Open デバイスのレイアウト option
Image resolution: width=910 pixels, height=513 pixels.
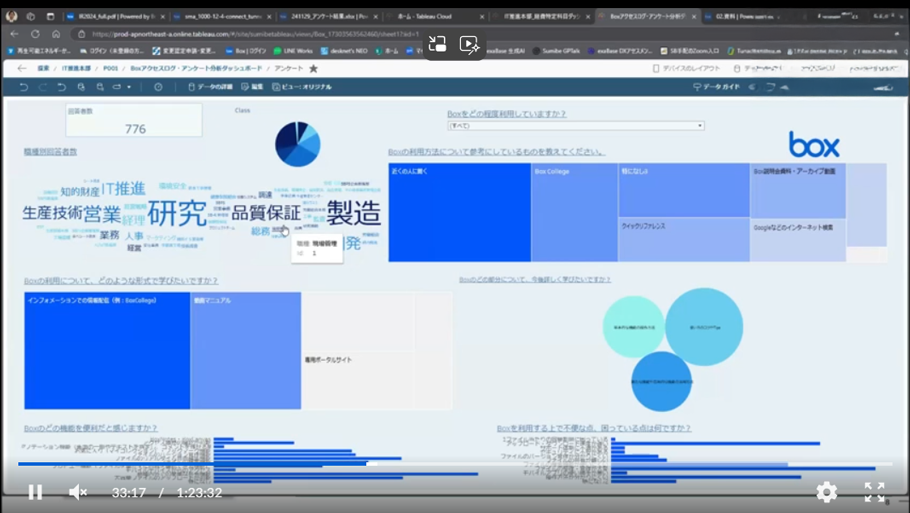[686, 69]
